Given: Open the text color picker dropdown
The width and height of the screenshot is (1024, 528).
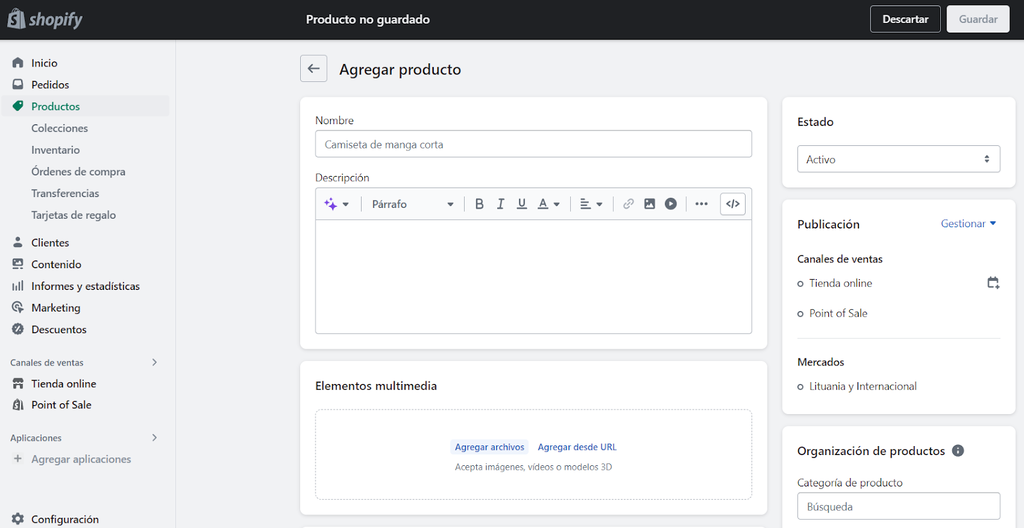Looking at the screenshot, I should [x=548, y=204].
